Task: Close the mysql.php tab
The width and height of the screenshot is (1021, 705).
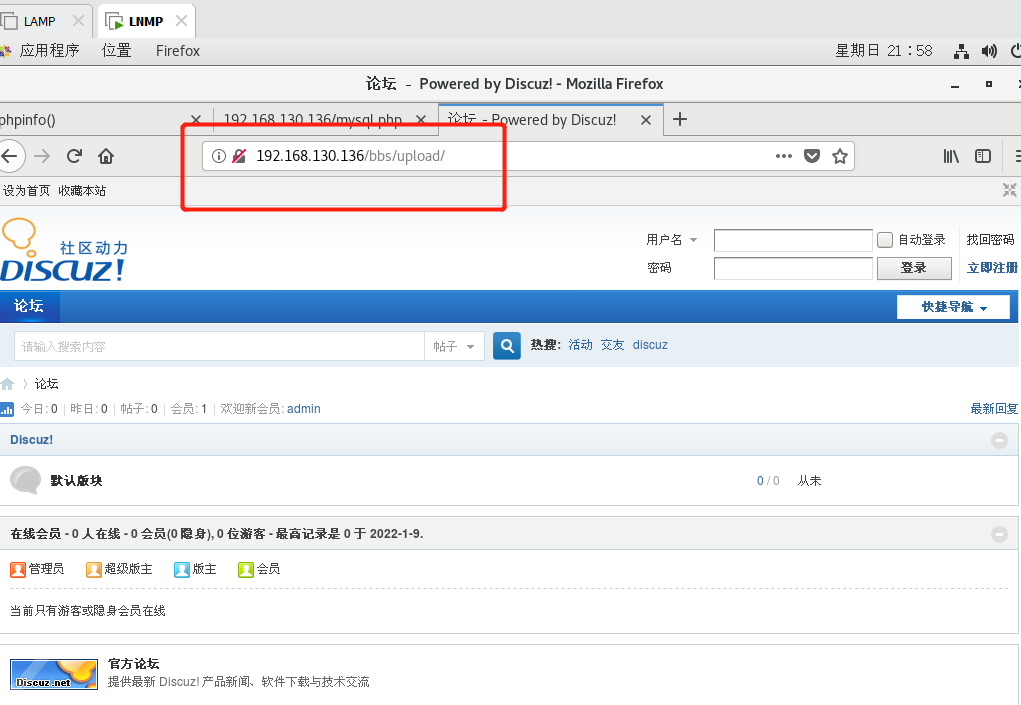Action: coord(421,120)
